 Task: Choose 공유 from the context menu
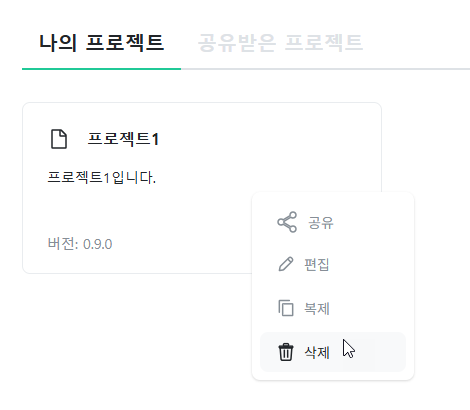[321, 223]
